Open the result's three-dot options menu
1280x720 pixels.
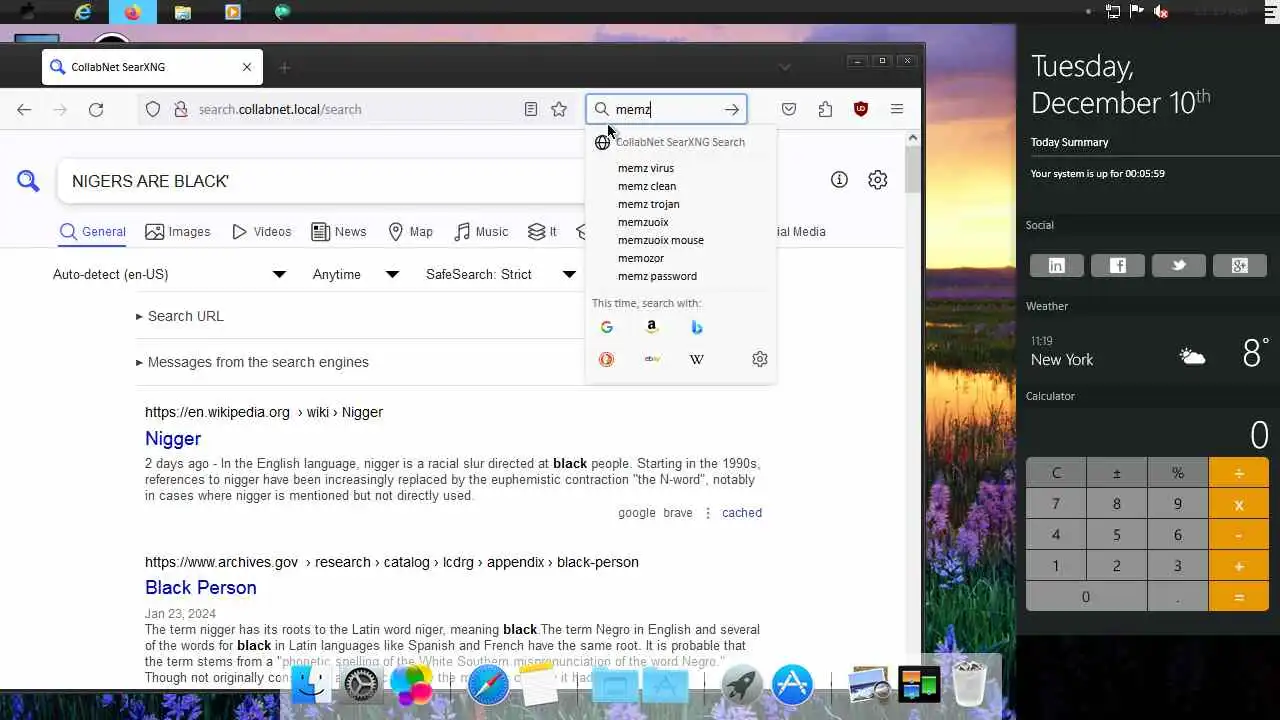pyautogui.click(x=708, y=513)
